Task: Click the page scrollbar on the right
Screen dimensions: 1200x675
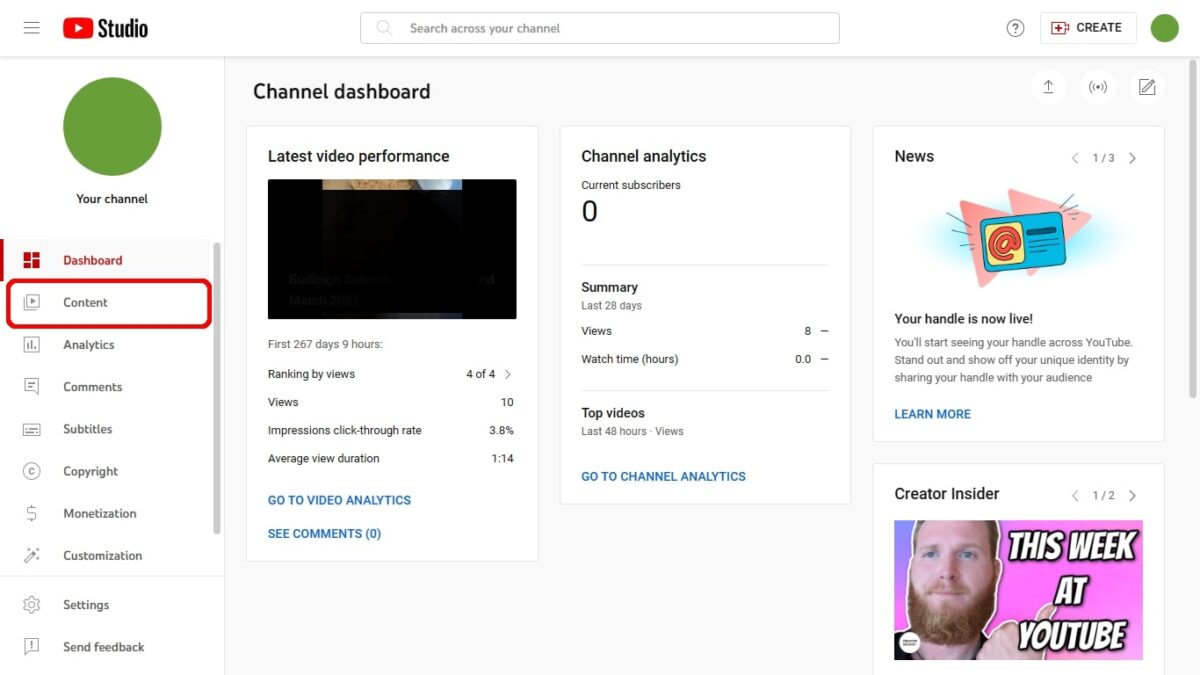Action: [x=1194, y=230]
